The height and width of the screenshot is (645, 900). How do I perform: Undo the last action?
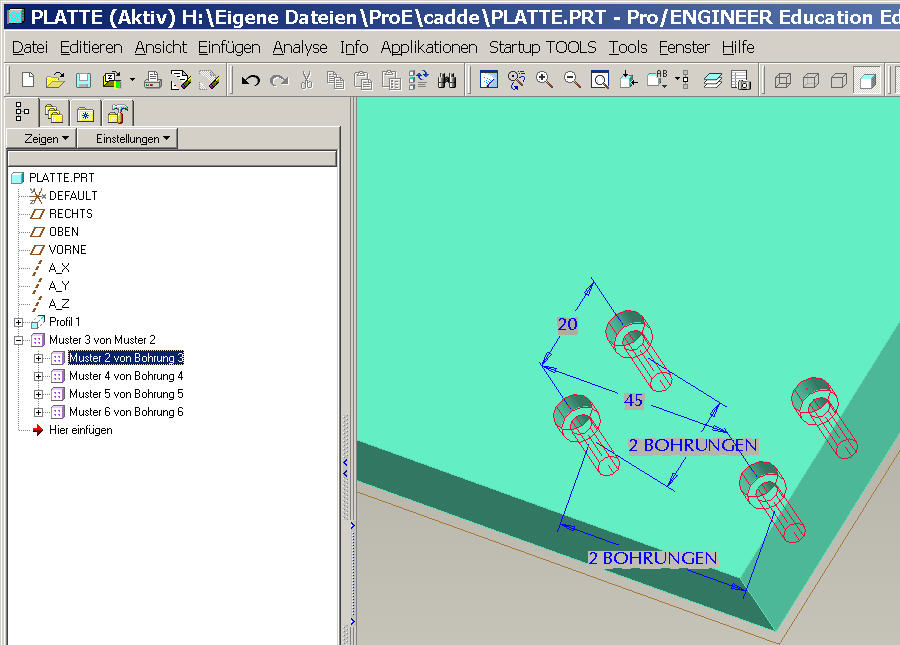251,80
